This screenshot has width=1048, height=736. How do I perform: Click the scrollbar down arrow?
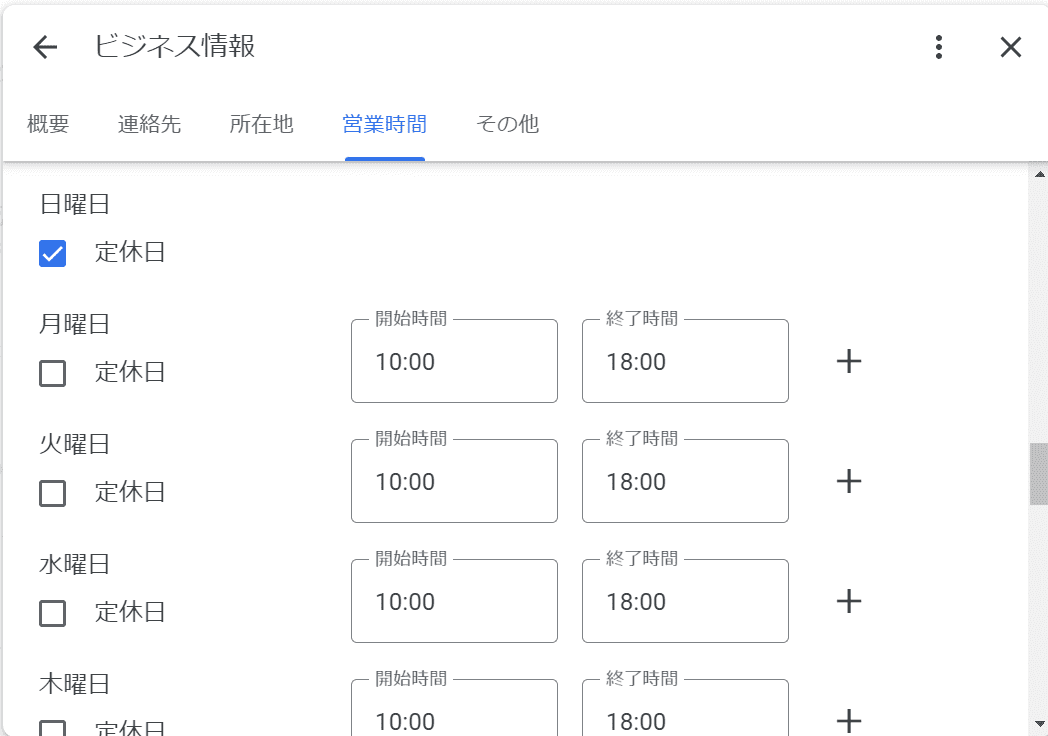point(1039,724)
